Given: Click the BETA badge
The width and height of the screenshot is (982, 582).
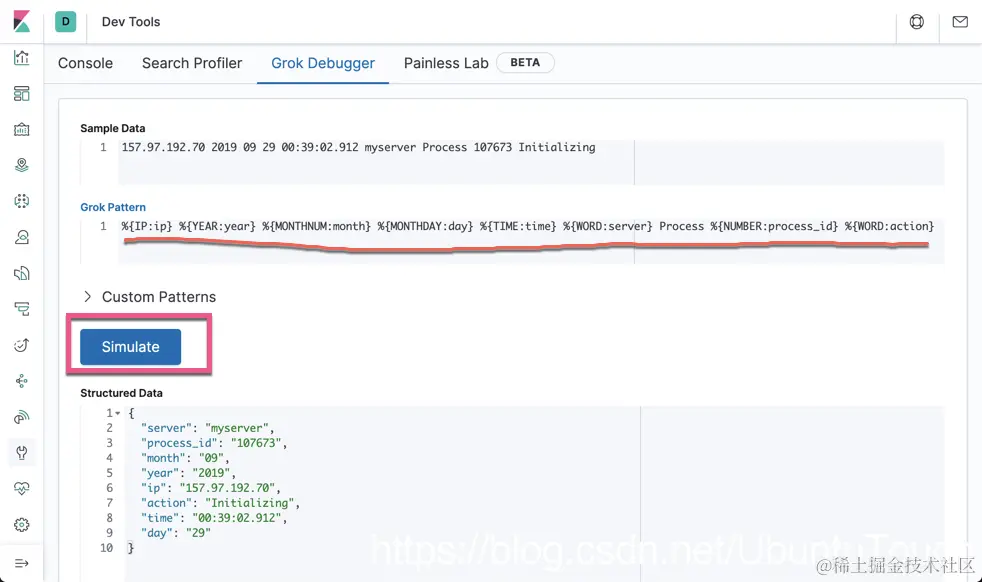Looking at the screenshot, I should coord(525,63).
